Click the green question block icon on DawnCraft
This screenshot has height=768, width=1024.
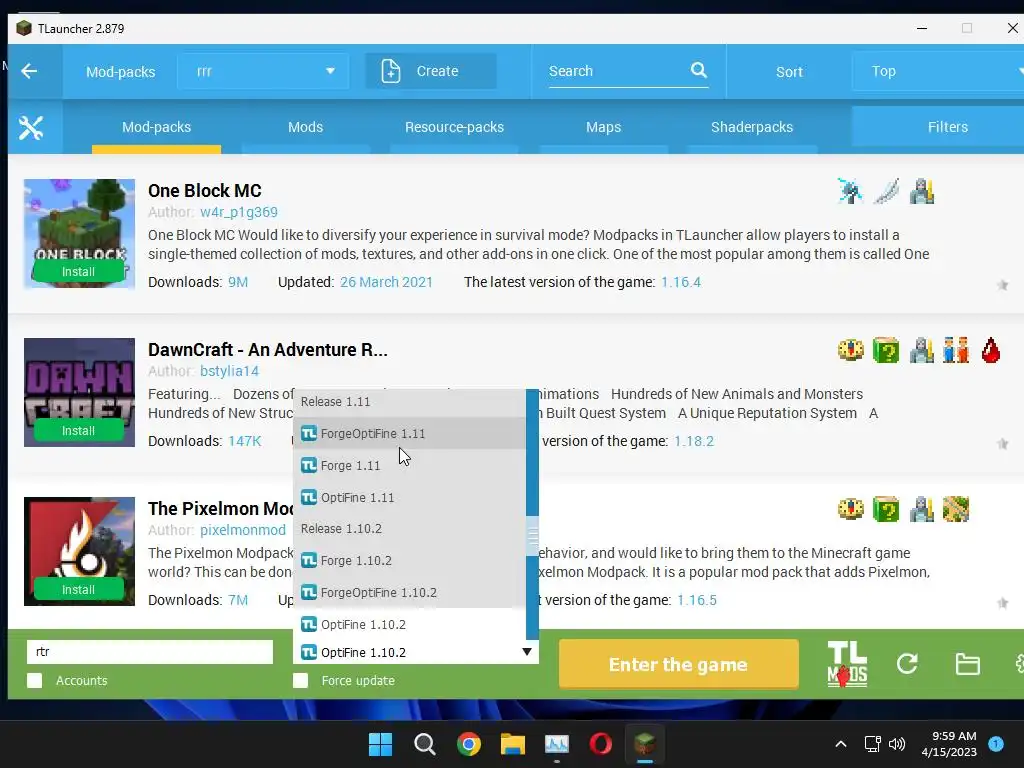886,350
